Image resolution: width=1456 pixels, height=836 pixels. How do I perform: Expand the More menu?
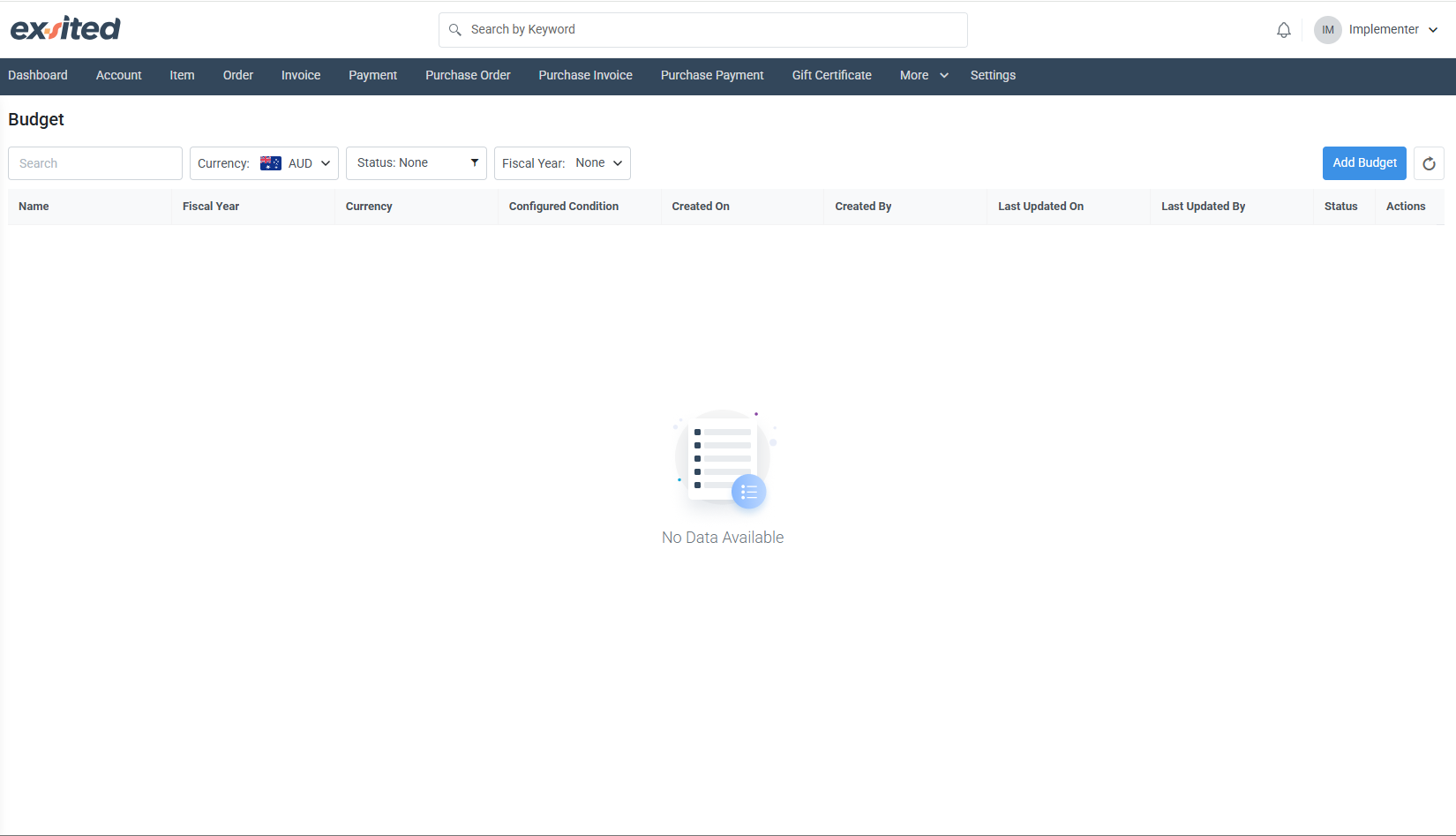pyautogui.click(x=924, y=76)
